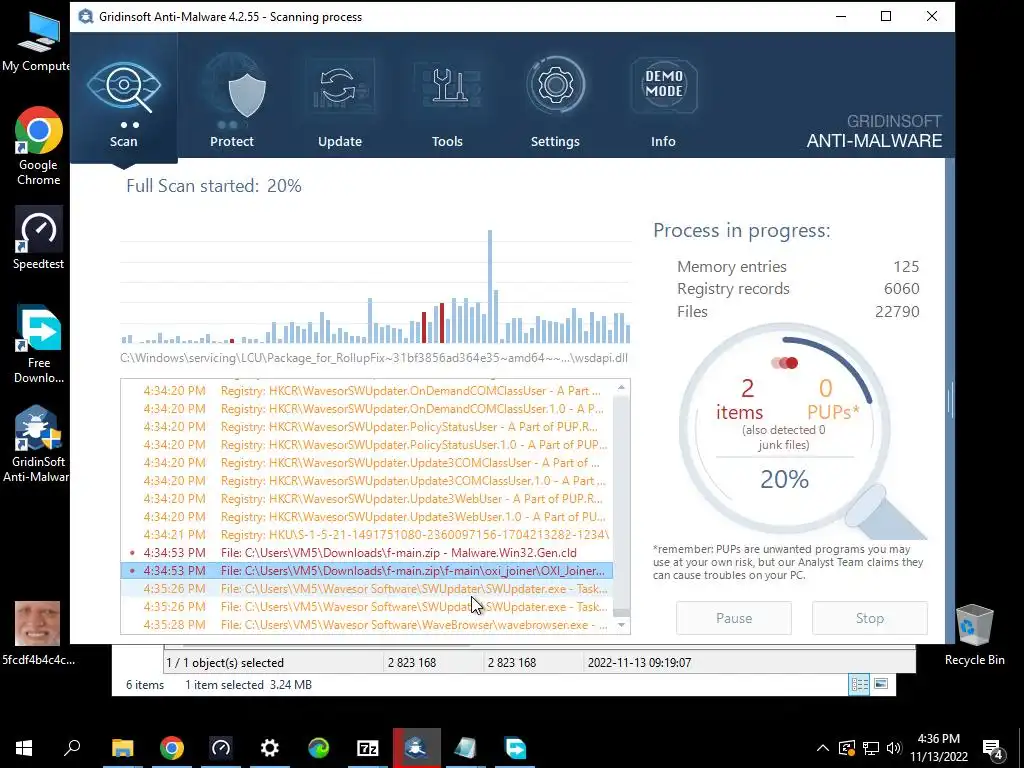Minimize the Gridinsoft Anti-Malware window
1024x768 pixels.
coord(841,16)
